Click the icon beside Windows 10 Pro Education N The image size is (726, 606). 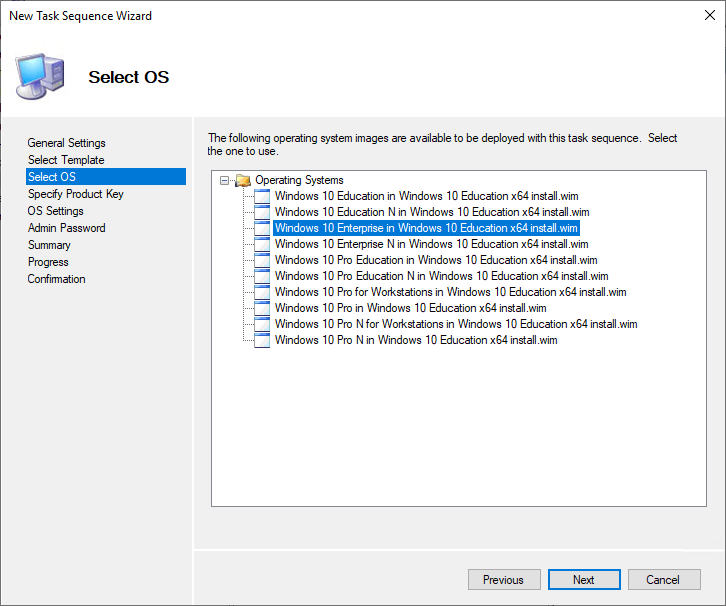pos(262,276)
